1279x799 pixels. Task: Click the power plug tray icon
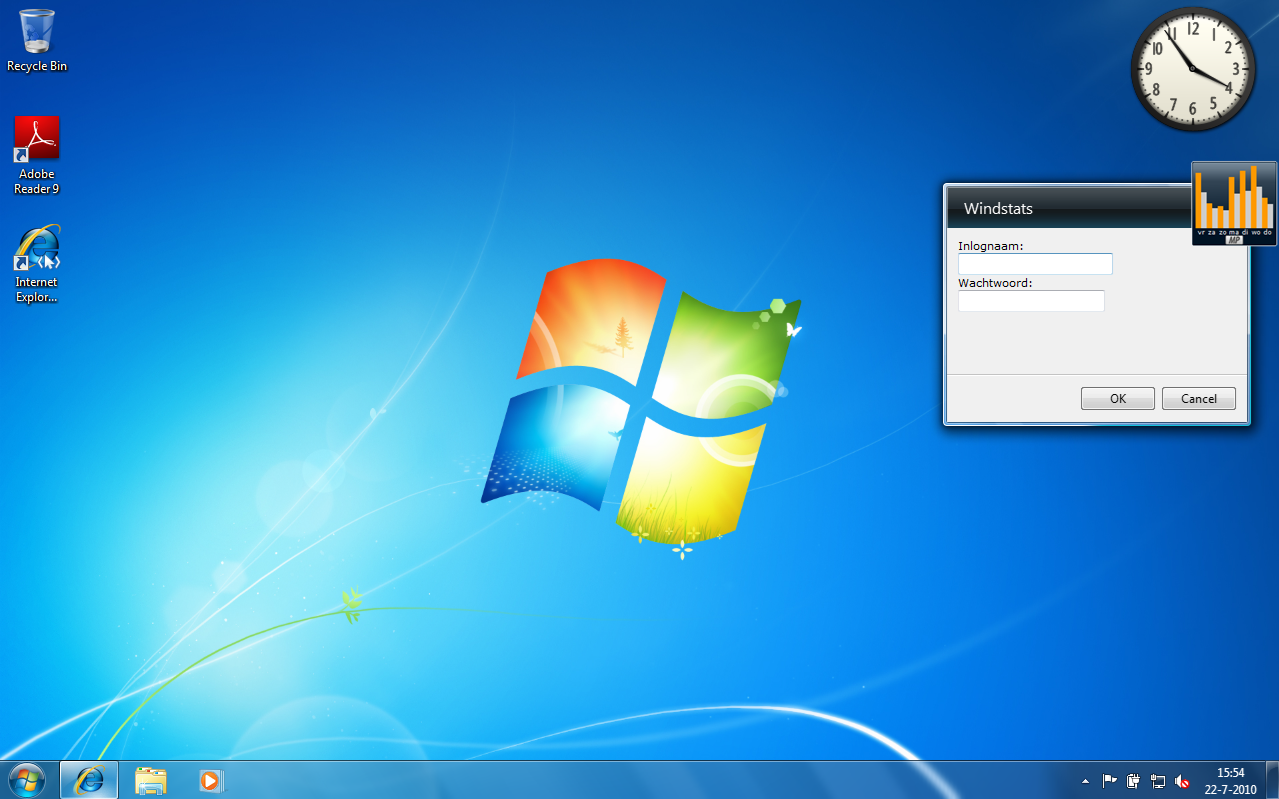coord(1134,781)
